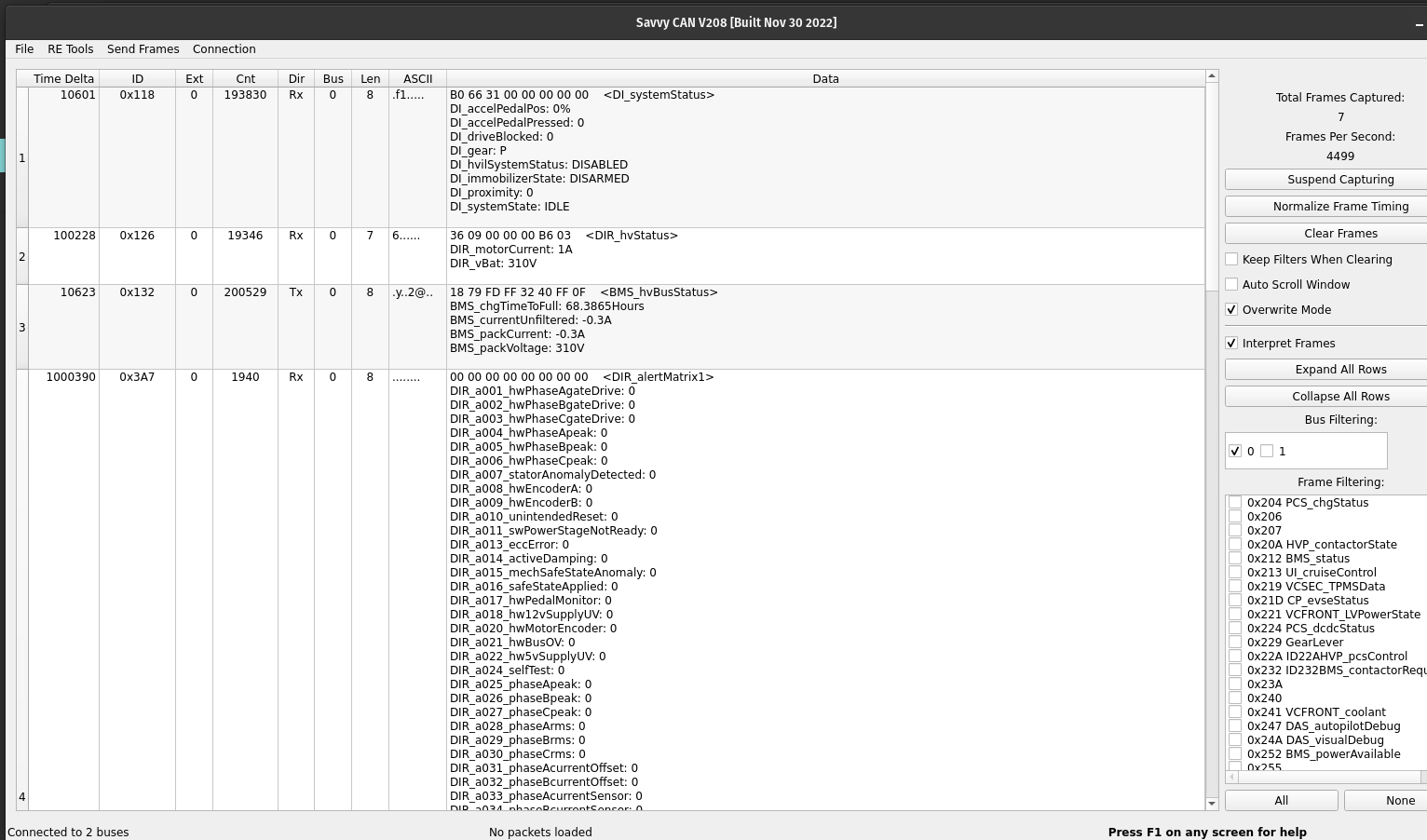Open the RE Tools menu

pos(71,49)
